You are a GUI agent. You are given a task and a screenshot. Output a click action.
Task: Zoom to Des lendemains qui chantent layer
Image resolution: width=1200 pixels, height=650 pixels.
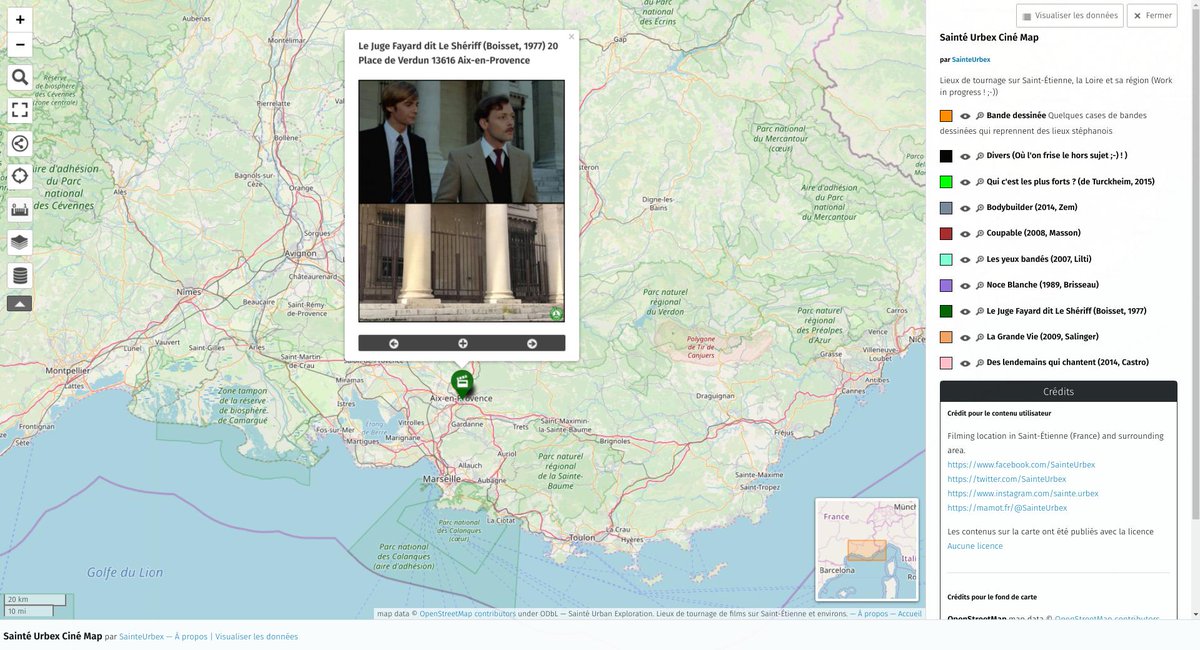980,363
